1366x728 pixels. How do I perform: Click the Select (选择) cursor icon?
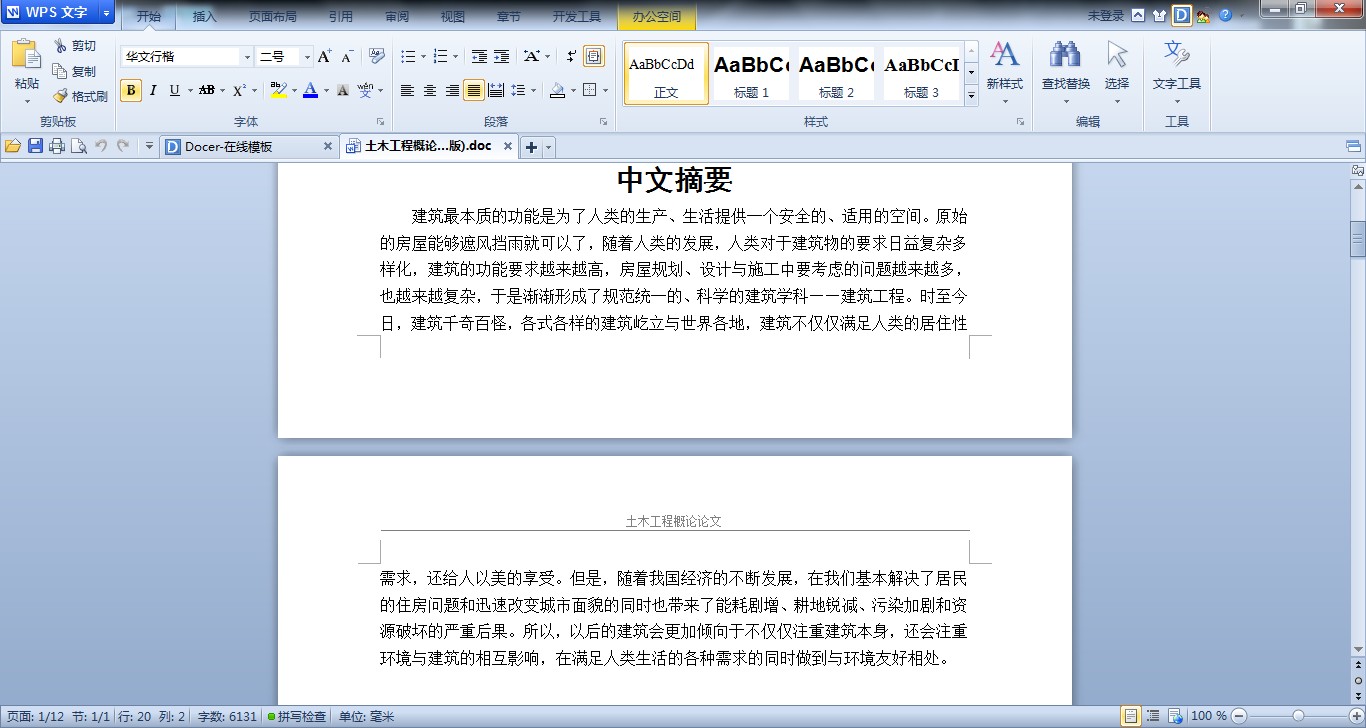pos(1117,54)
